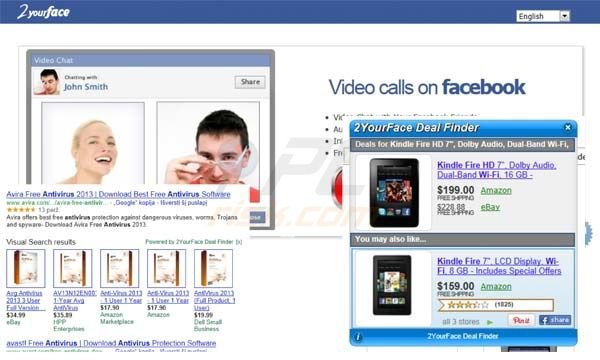Click the Deals for Kindle Fire HD header
This screenshot has width=600, height=360.
coord(463,145)
